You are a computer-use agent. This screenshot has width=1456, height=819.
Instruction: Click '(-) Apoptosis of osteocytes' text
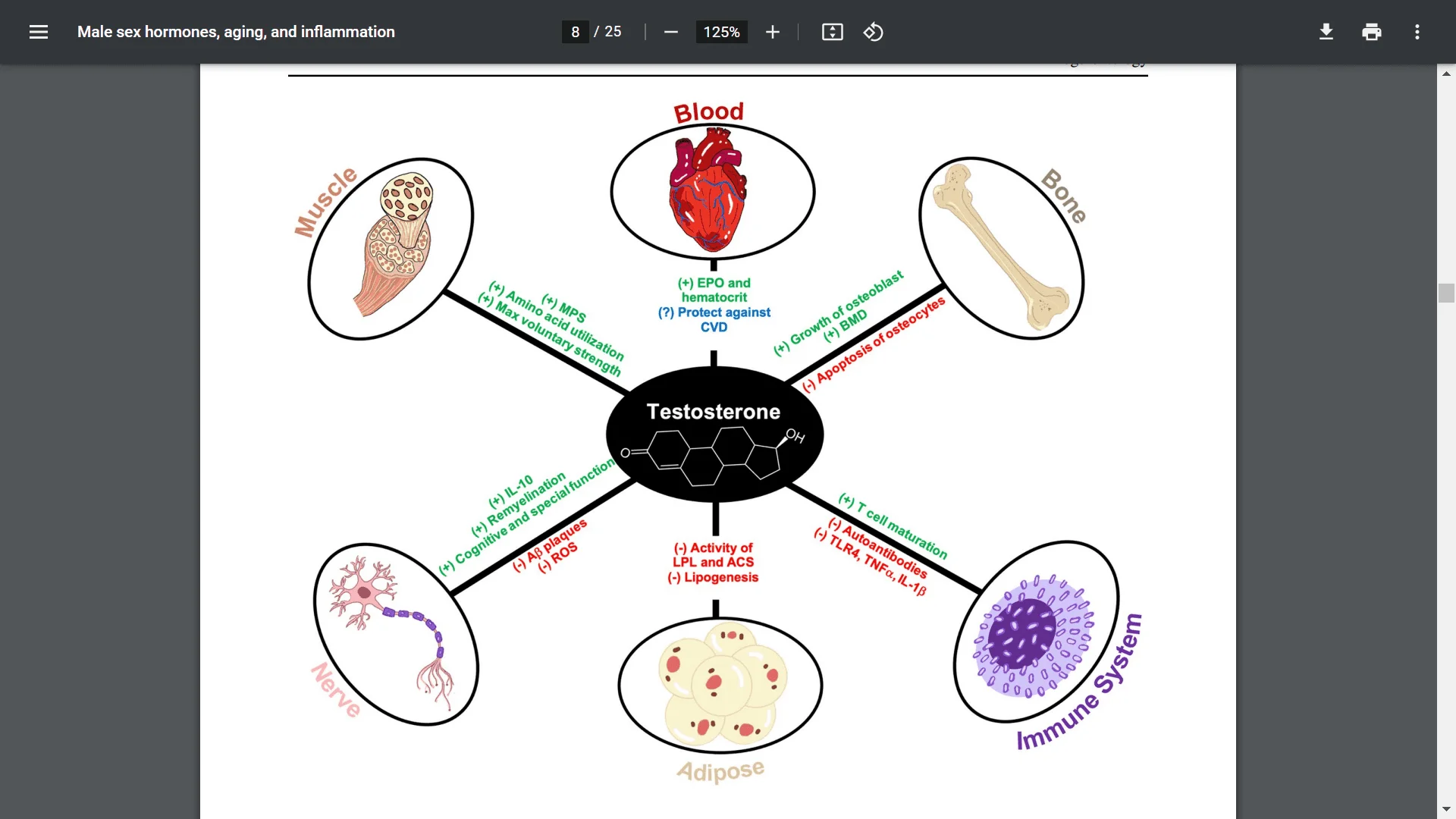click(x=874, y=344)
